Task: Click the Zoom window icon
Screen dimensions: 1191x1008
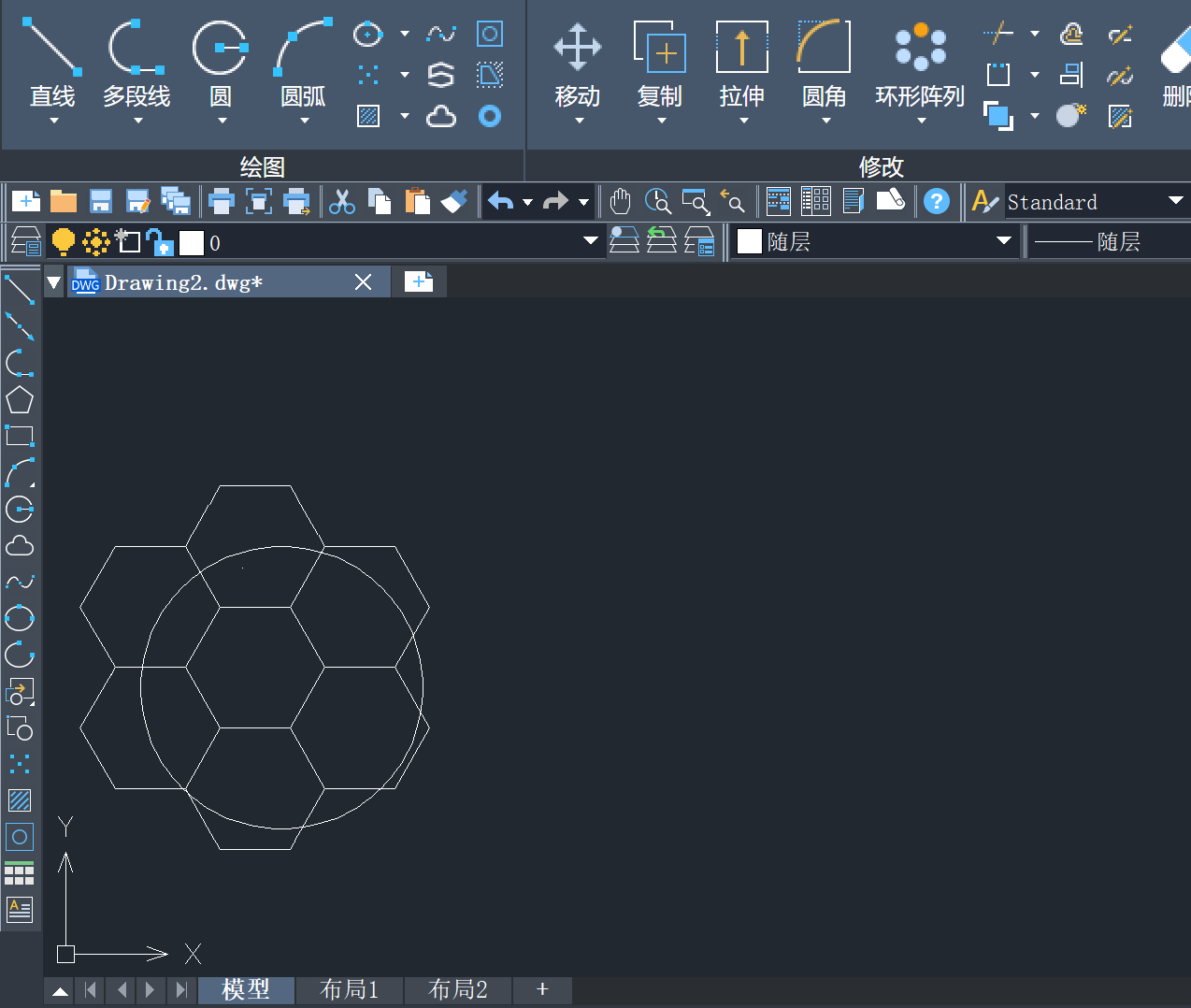Action: (696, 201)
